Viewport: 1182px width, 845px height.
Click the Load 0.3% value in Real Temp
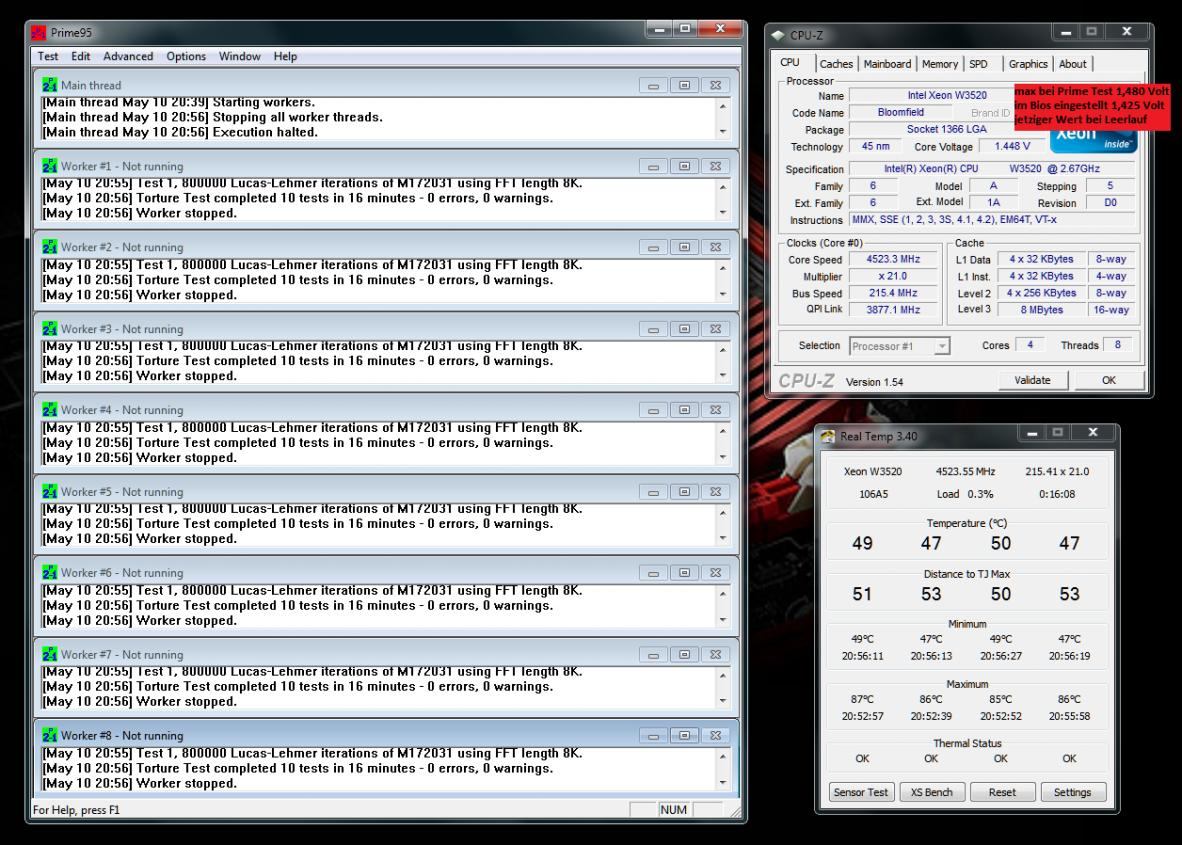point(965,494)
